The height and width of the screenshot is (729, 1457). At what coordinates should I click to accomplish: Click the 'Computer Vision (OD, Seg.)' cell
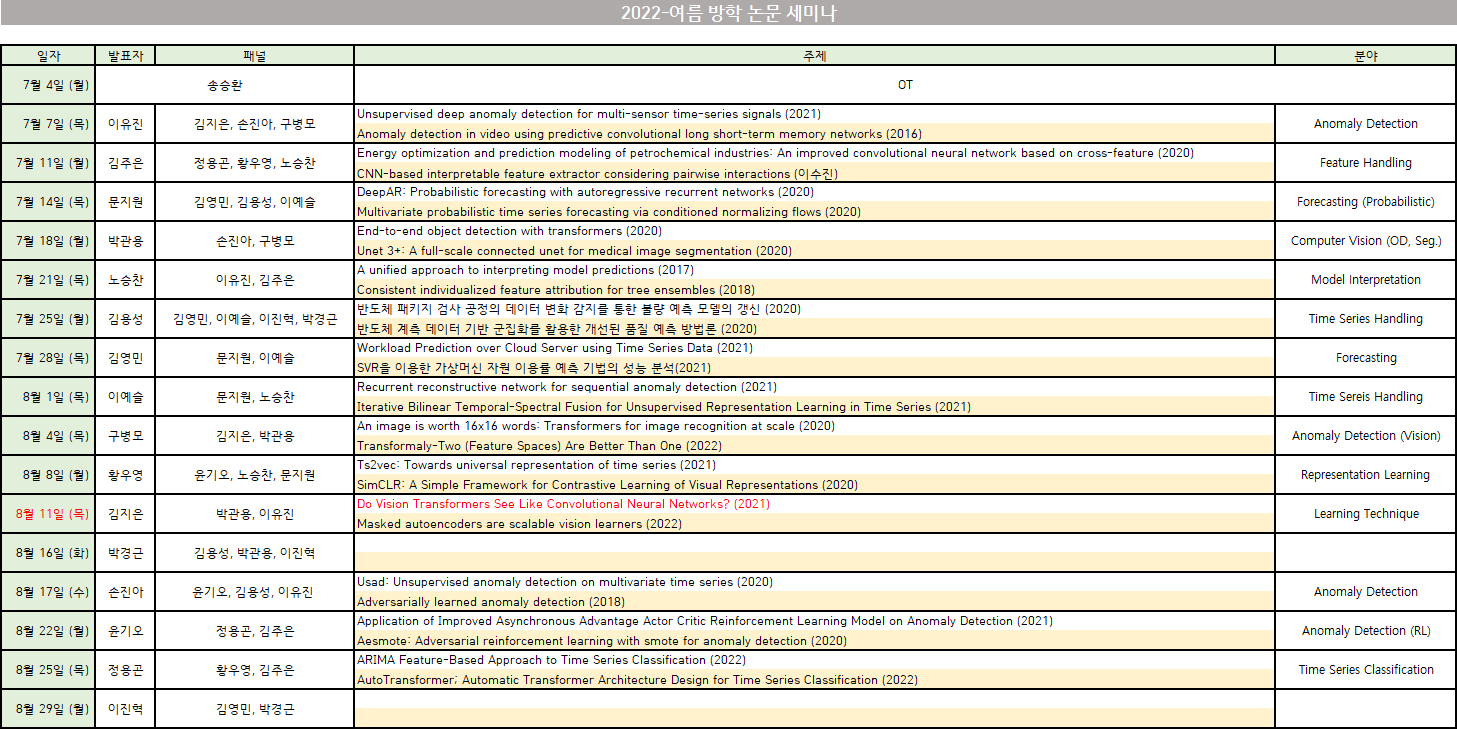pyautogui.click(x=1365, y=241)
